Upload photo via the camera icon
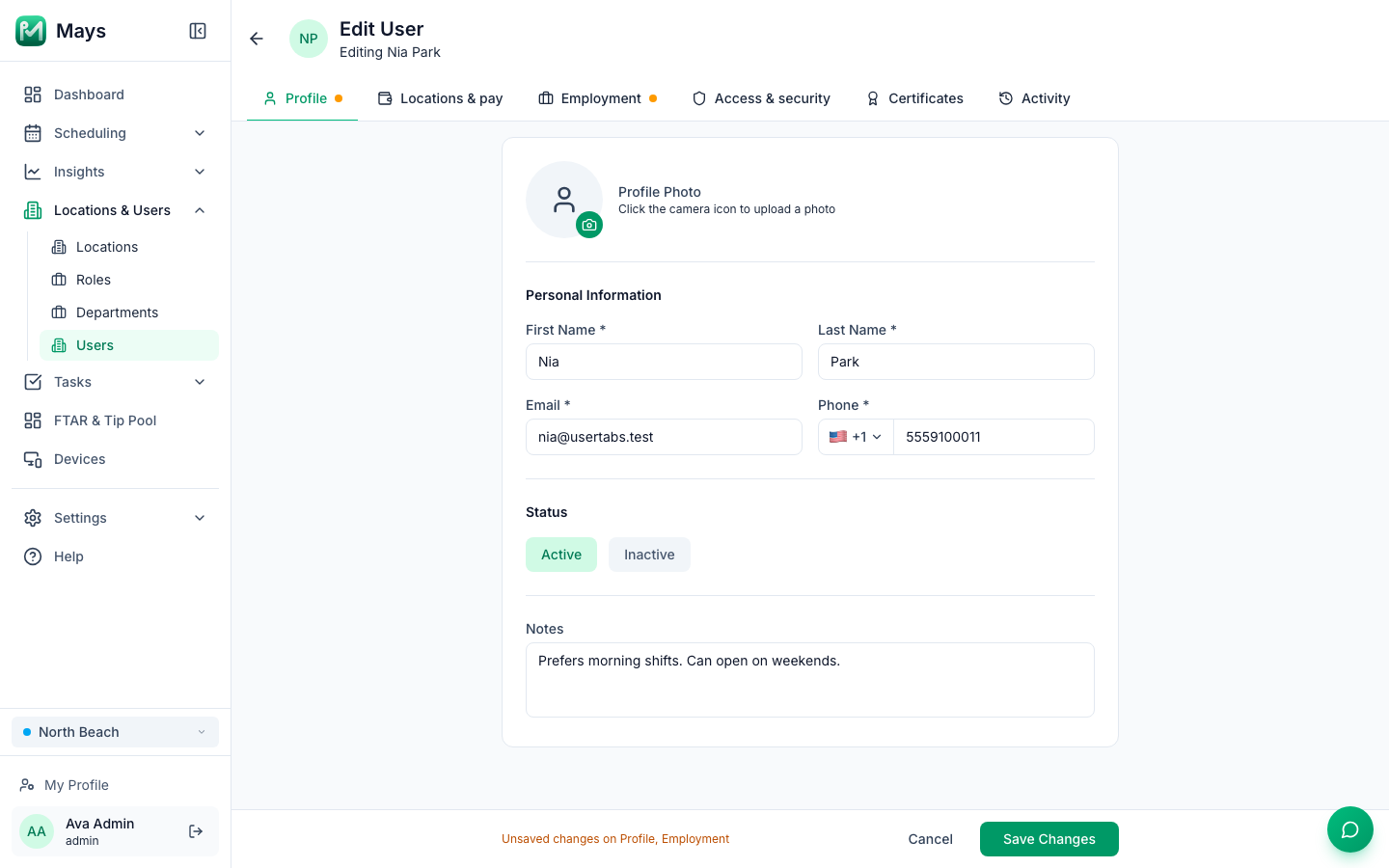Screen dimensions: 1389x868 pyautogui.click(x=589, y=225)
